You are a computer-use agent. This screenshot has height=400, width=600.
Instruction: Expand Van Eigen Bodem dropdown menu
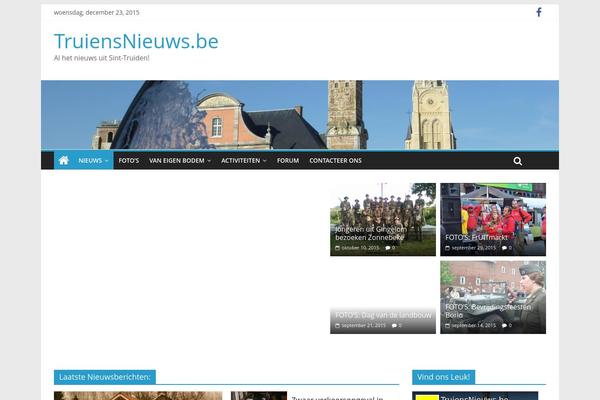pyautogui.click(x=180, y=161)
